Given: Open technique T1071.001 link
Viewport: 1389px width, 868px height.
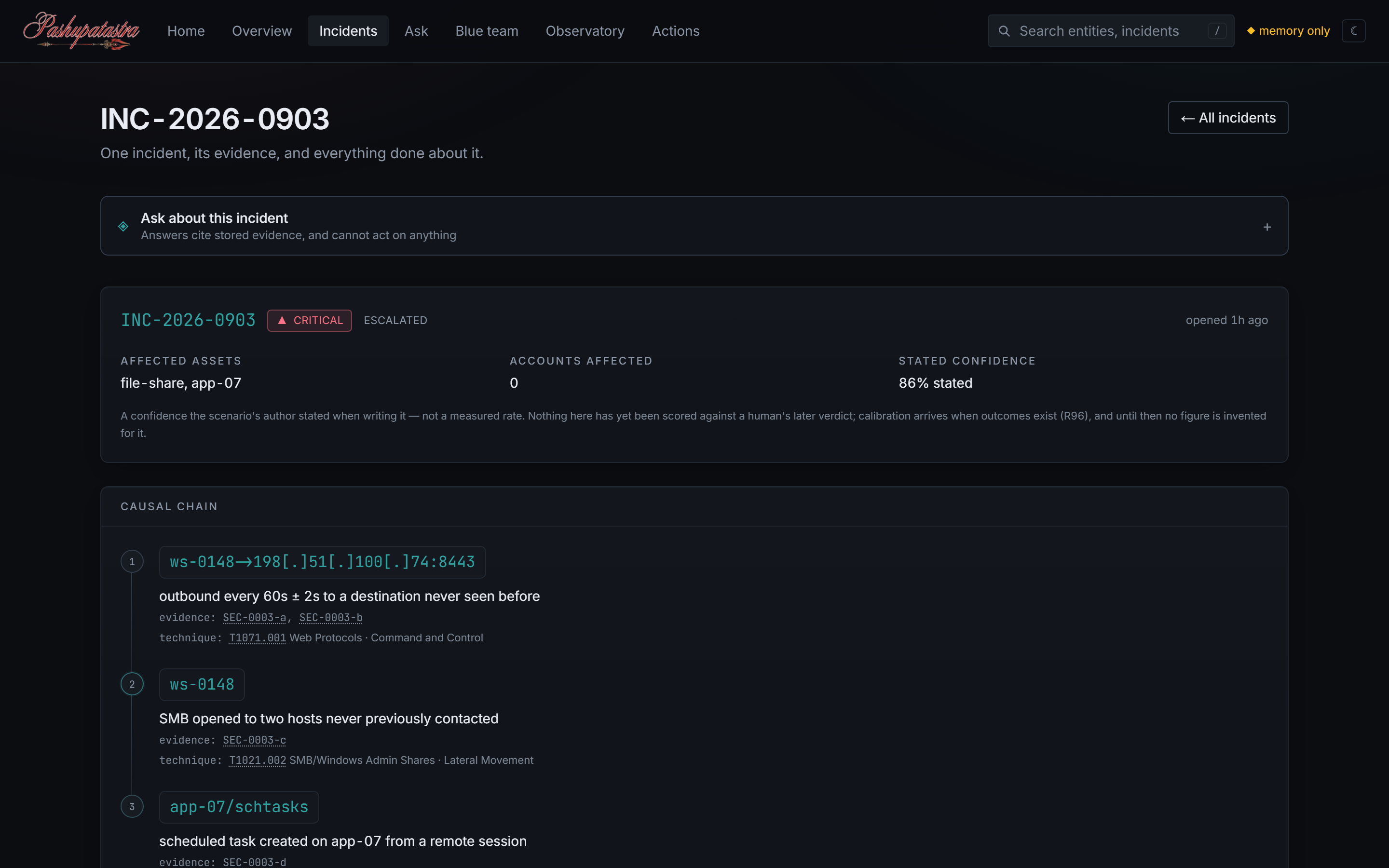Looking at the screenshot, I should coord(257,638).
